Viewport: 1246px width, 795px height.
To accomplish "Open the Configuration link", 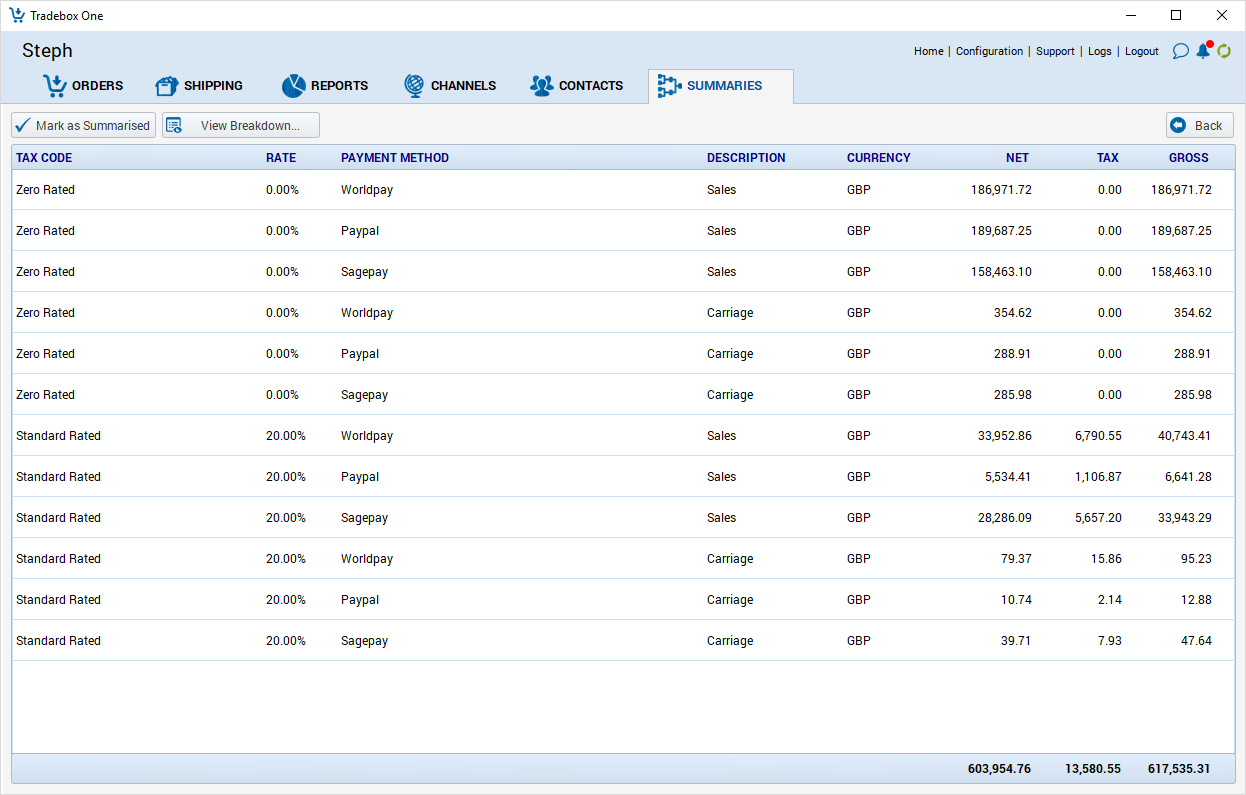I will (989, 51).
